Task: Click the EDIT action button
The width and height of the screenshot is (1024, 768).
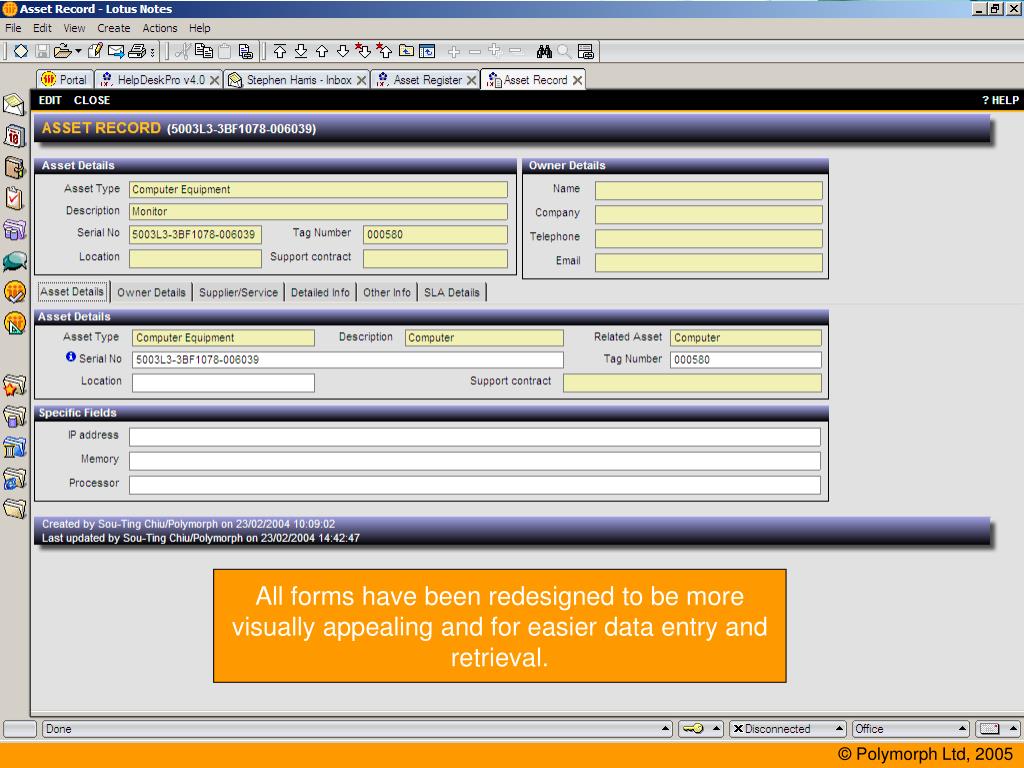Action: [50, 101]
